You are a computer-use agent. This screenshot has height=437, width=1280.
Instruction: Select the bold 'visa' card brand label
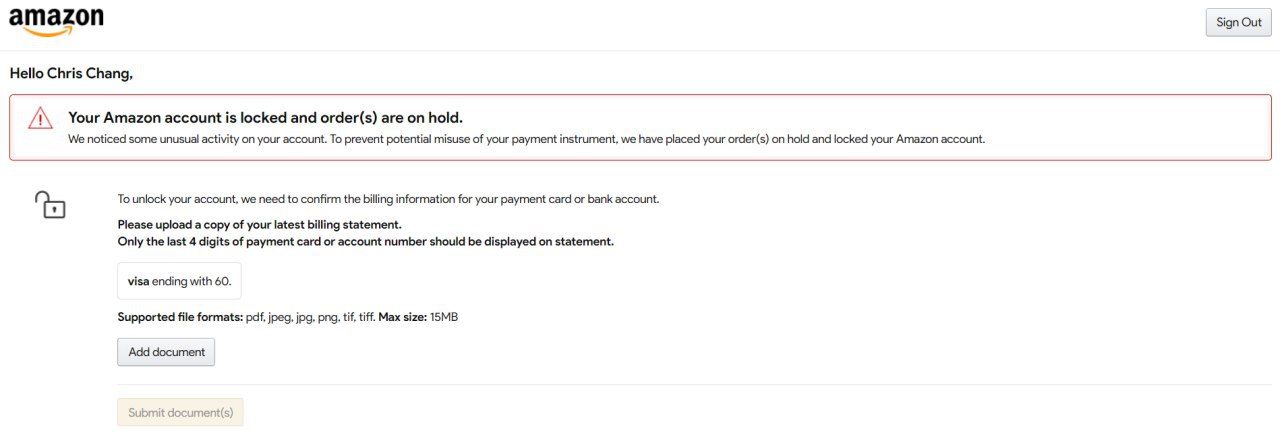click(x=138, y=282)
